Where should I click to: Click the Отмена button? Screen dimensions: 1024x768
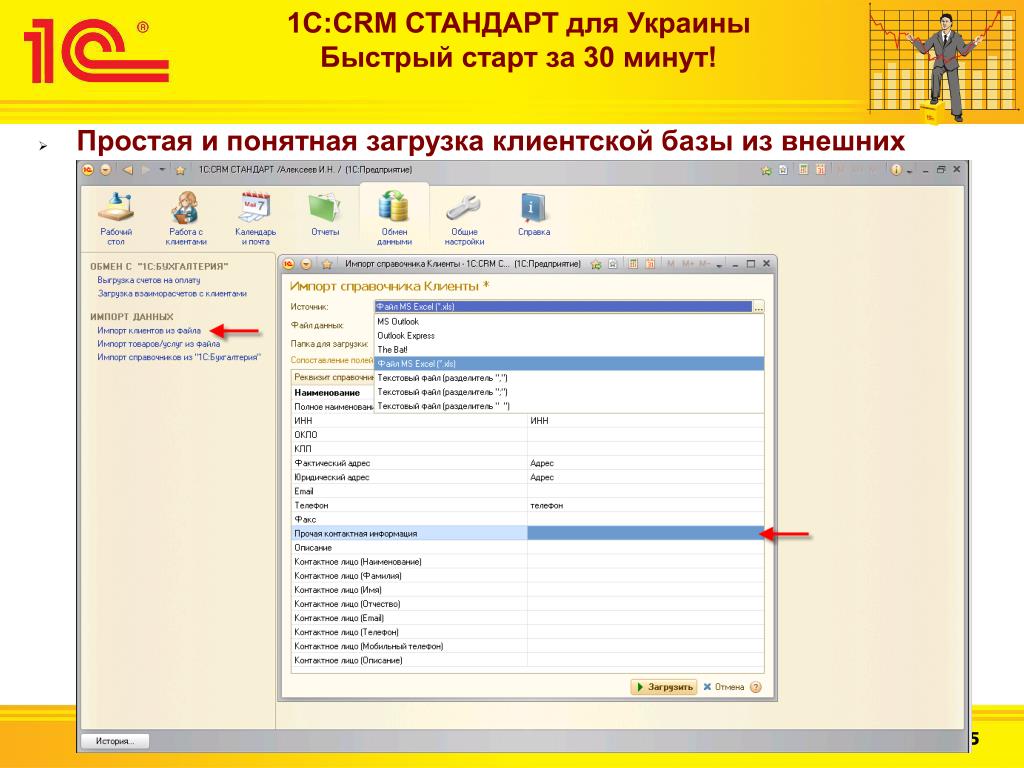pyautogui.click(x=724, y=687)
